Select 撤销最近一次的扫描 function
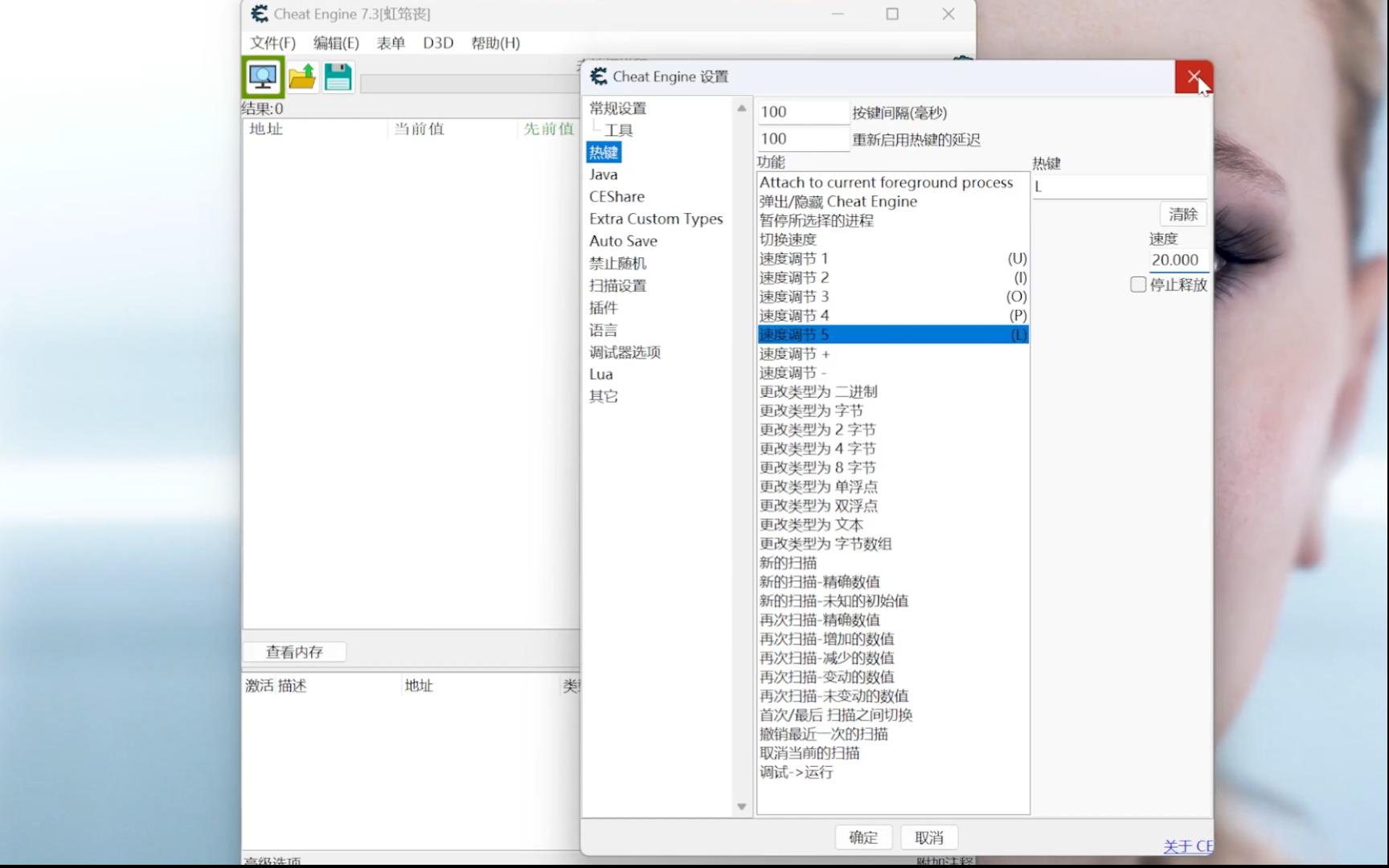1389x868 pixels. (893, 734)
